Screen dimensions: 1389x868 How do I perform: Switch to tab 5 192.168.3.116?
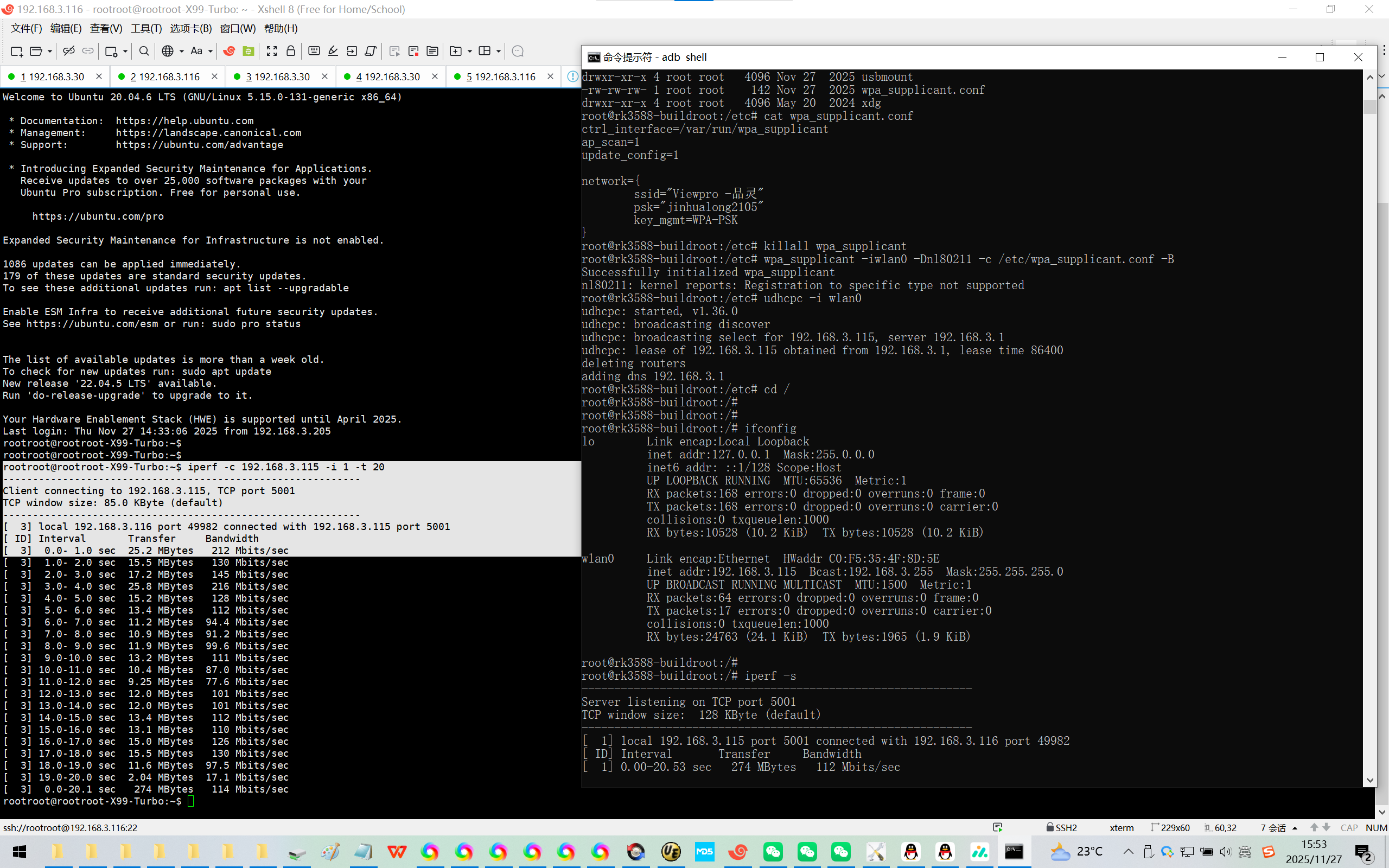tap(500, 76)
